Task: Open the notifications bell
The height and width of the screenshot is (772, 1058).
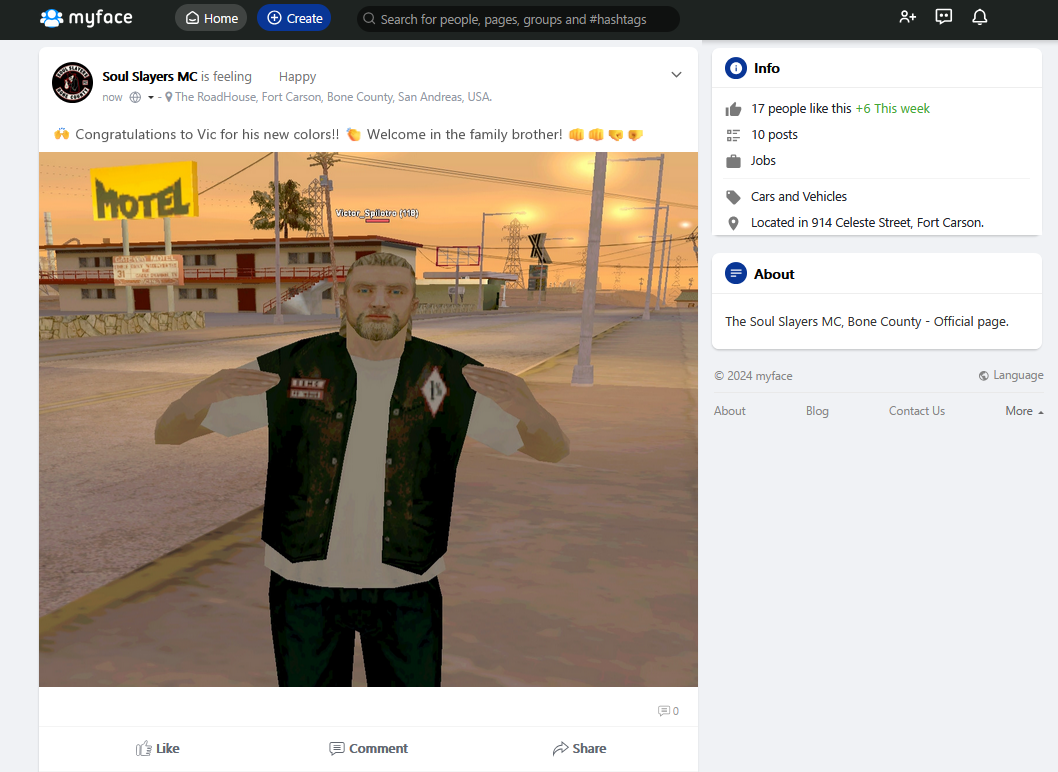Action: pos(980,17)
